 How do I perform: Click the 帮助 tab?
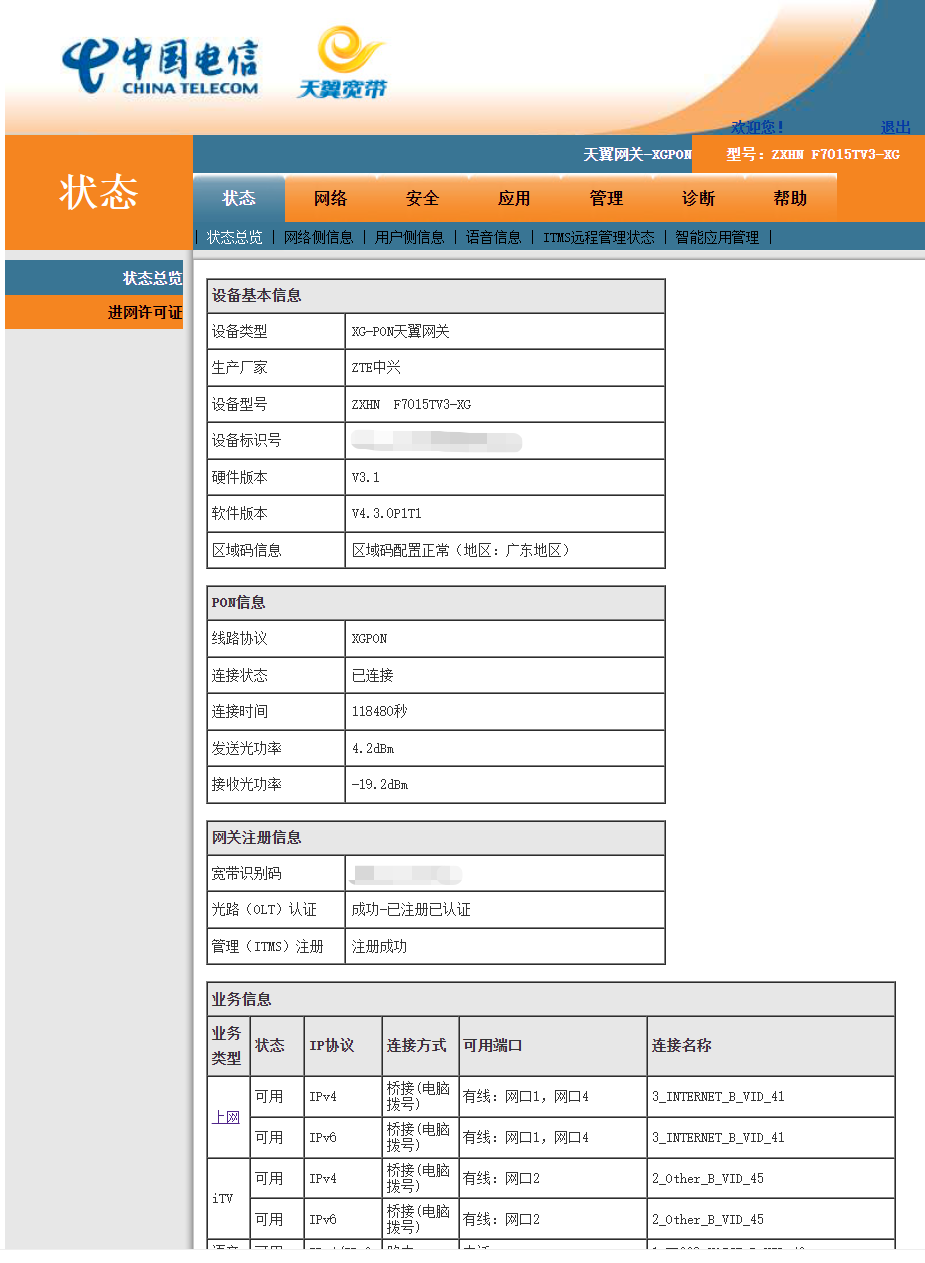[790, 198]
